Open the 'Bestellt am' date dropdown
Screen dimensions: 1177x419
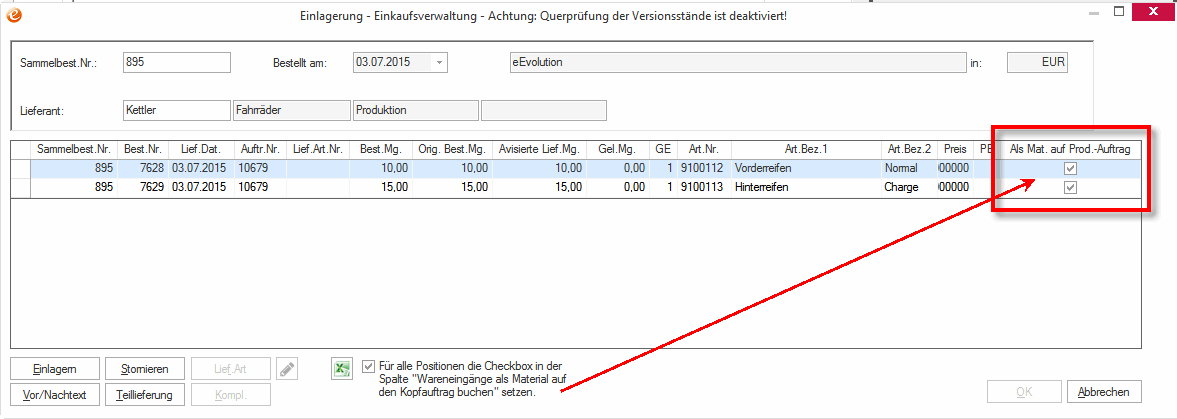click(439, 62)
